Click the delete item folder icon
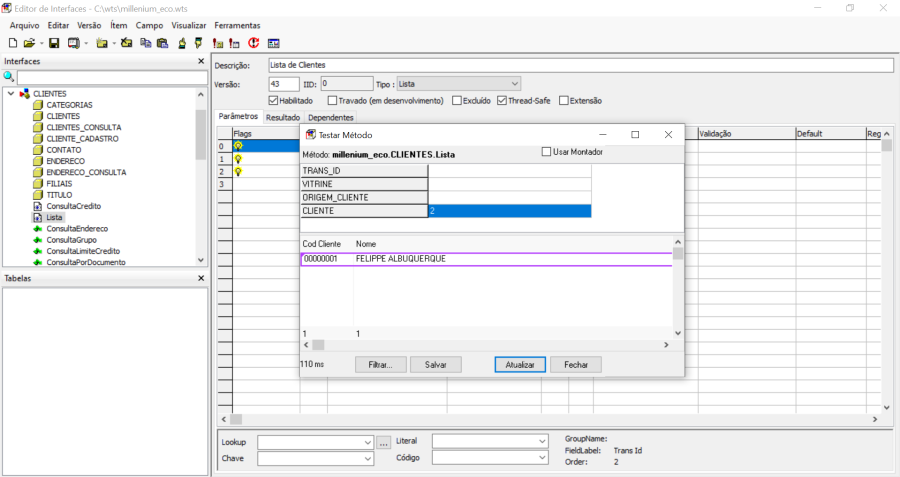 click(127, 43)
